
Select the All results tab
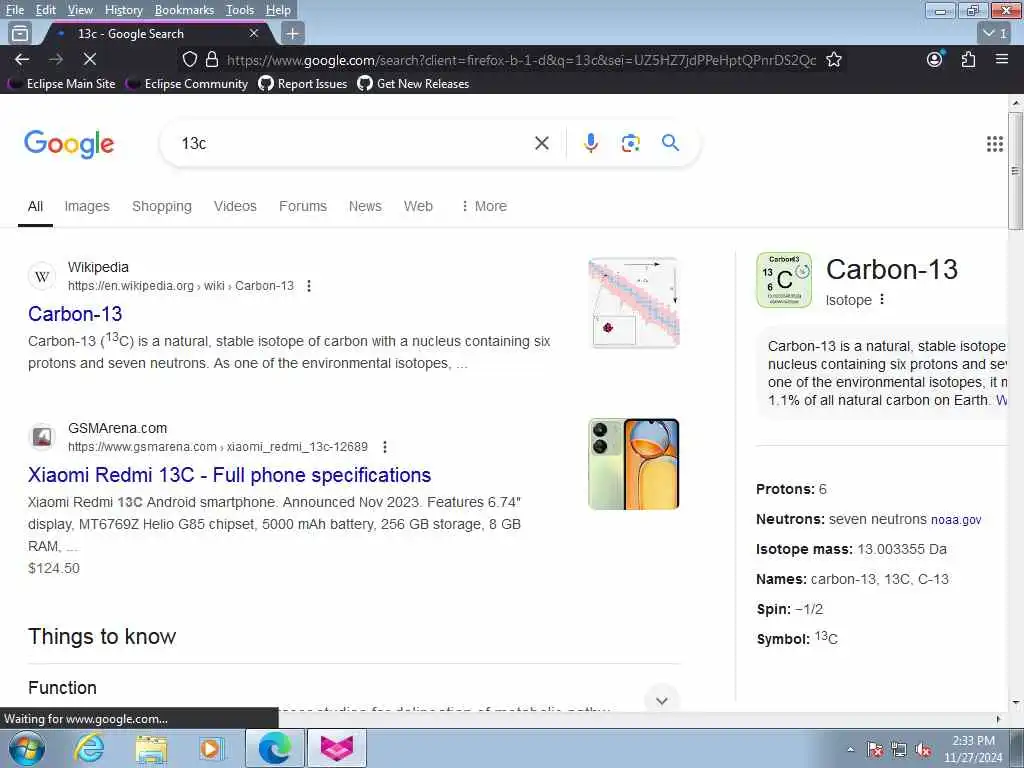pos(35,206)
